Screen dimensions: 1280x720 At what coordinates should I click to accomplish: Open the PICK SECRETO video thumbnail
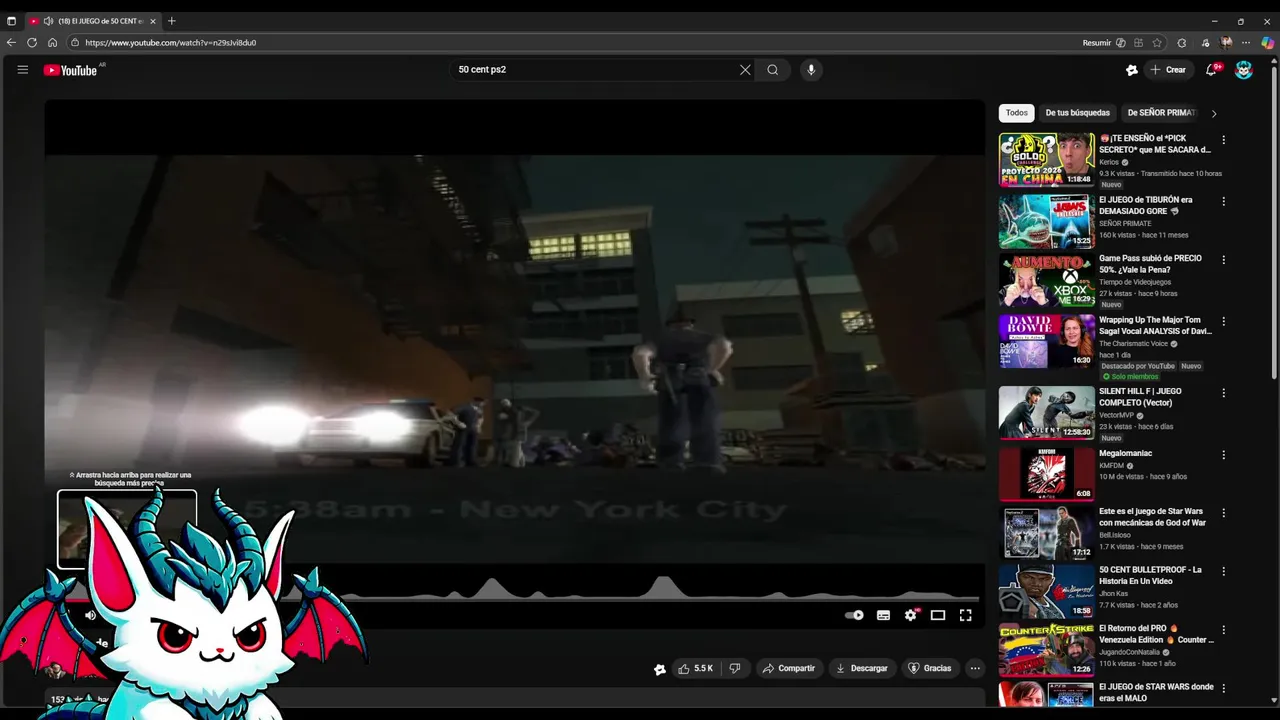pyautogui.click(x=1047, y=160)
